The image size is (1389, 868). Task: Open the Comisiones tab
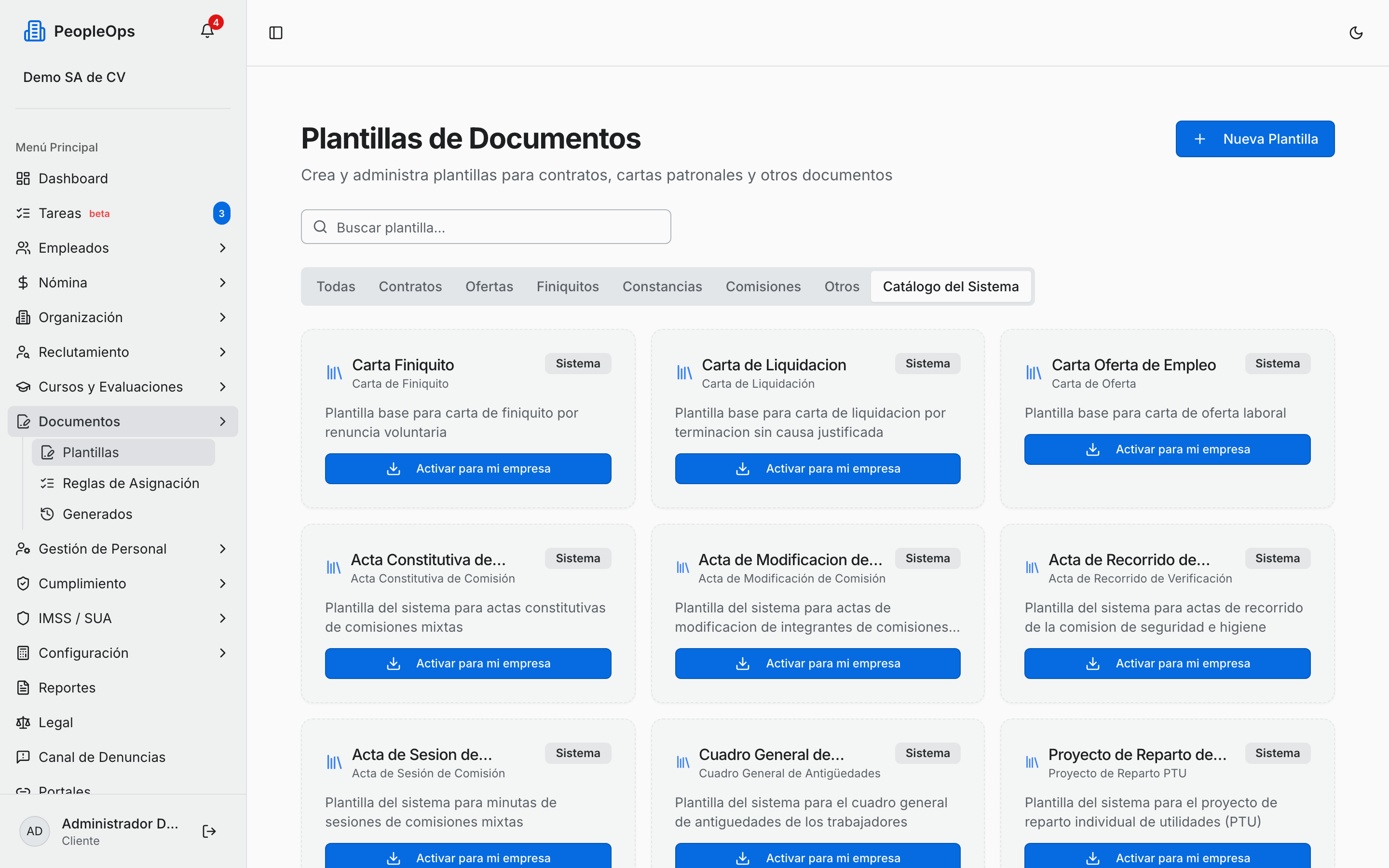763,286
